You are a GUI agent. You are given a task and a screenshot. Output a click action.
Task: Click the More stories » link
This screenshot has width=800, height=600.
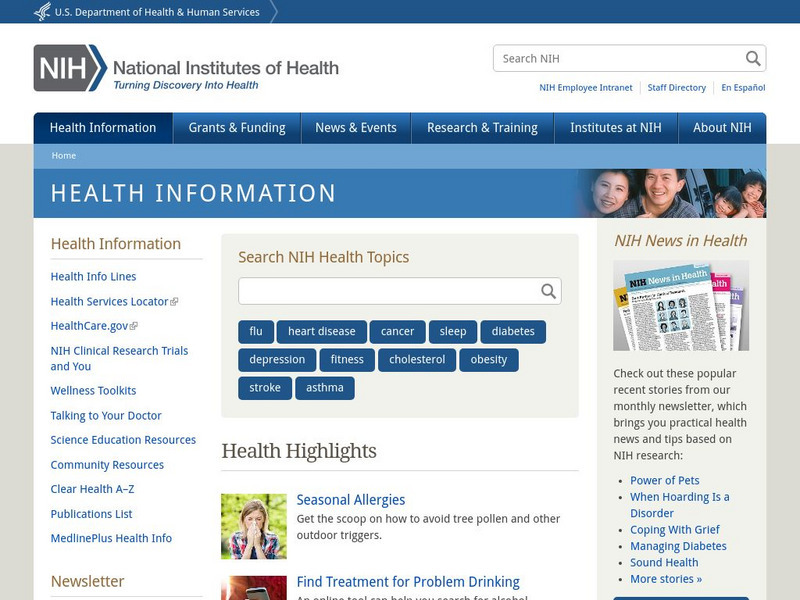point(666,579)
